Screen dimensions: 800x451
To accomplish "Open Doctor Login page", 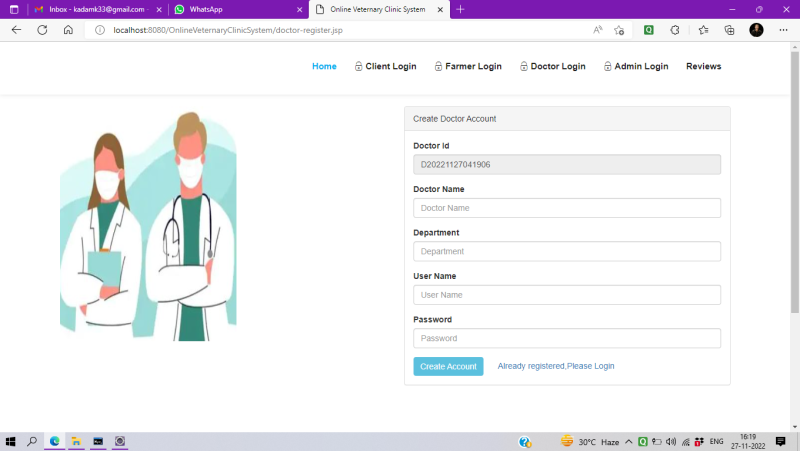I will (553, 66).
